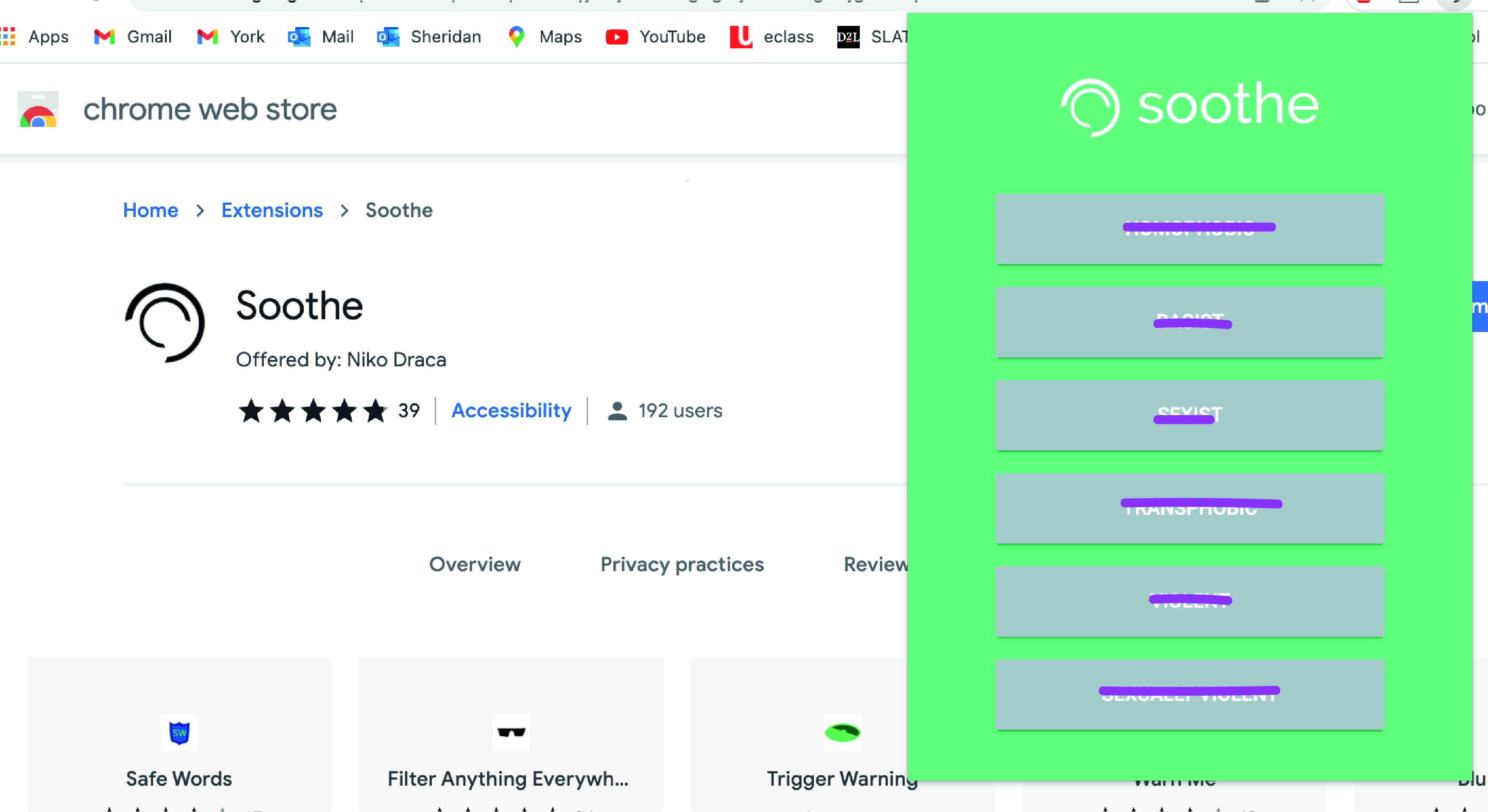Open the Gmail bookmark
The width and height of the screenshot is (1488, 812).
click(x=133, y=37)
